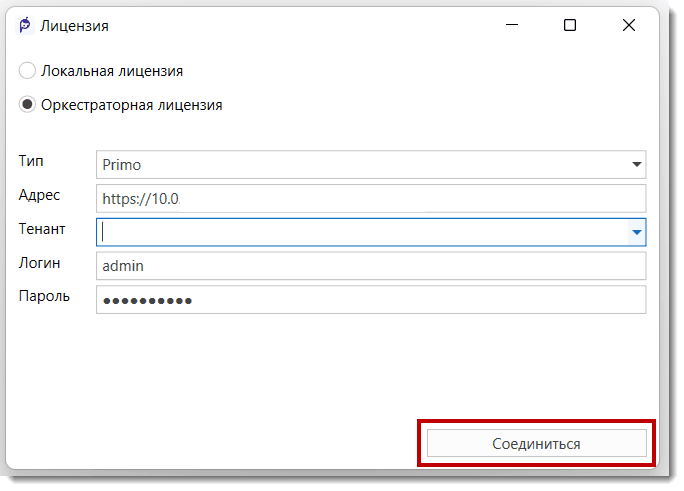
Task: Expand the Тенант dropdown arrow
Action: 636,232
